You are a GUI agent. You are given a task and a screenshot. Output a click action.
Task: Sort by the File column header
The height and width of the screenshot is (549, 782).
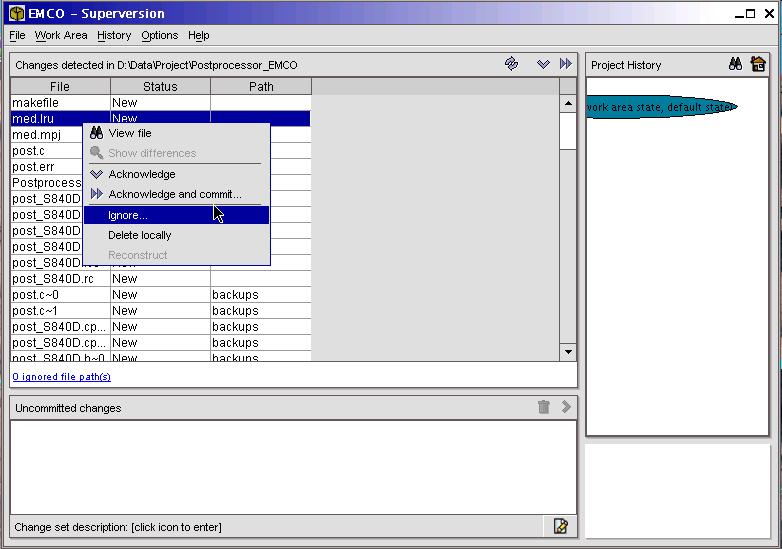(x=60, y=86)
